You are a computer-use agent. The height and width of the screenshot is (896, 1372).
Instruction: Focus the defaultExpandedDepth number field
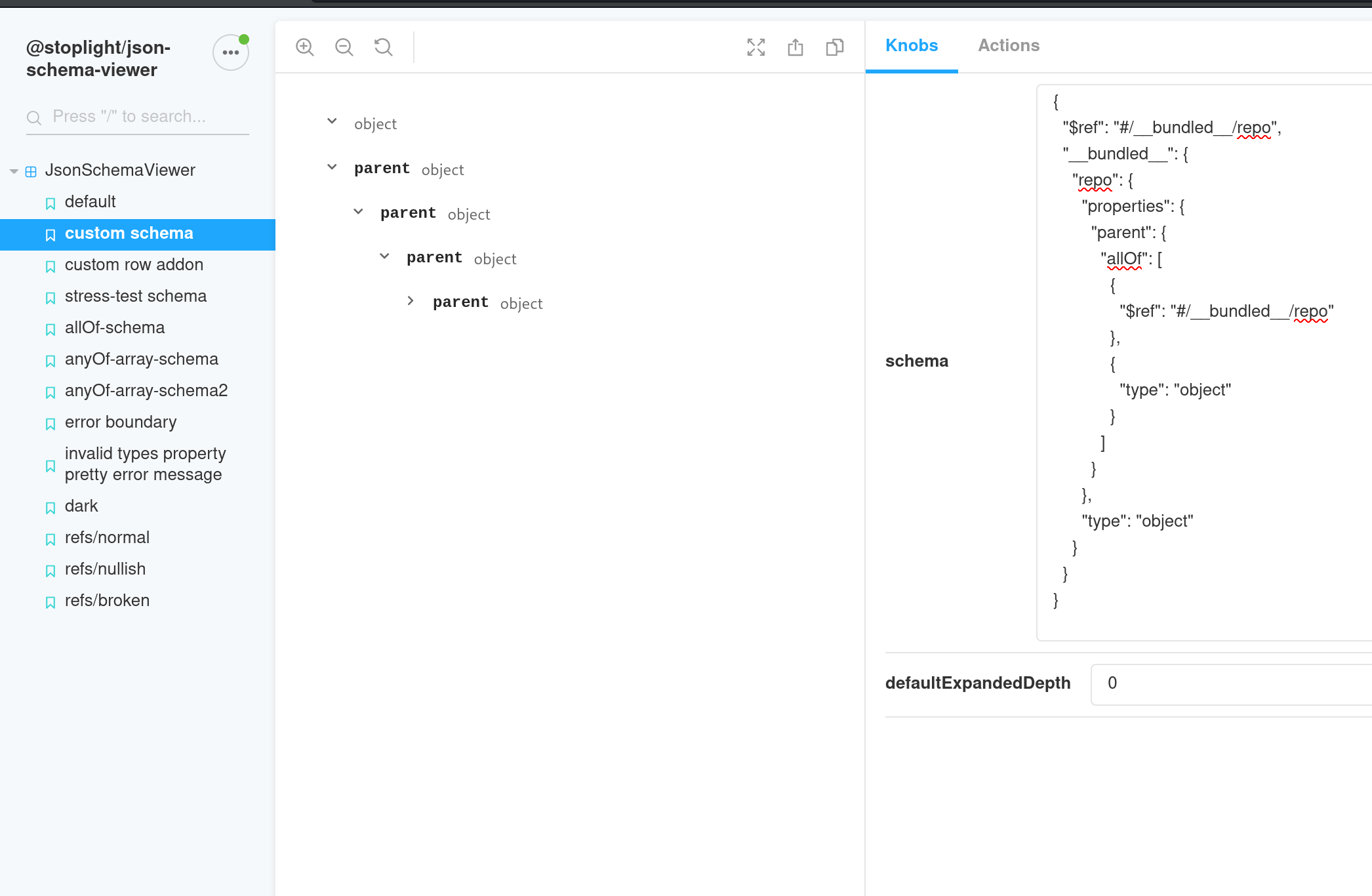(x=1232, y=684)
